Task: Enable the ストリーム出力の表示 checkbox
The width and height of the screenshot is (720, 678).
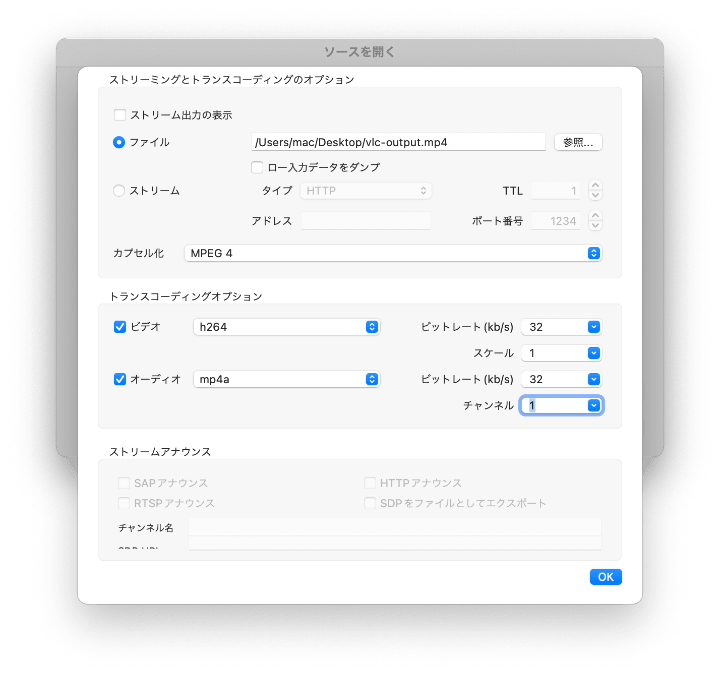Action: click(x=120, y=115)
